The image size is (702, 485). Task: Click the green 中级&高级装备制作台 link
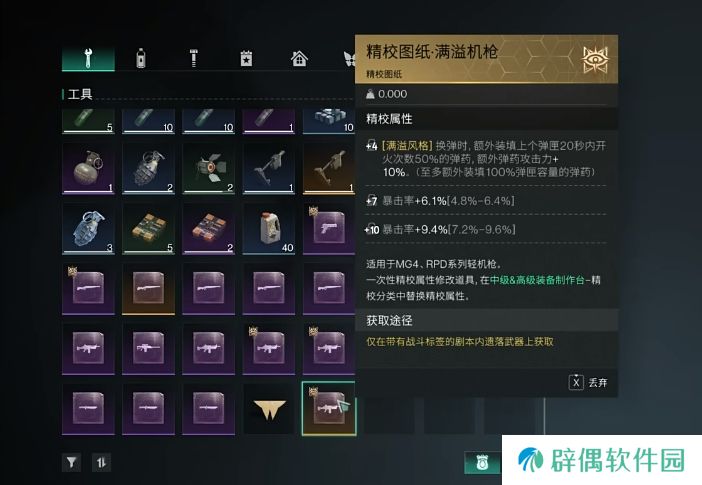pos(537,280)
